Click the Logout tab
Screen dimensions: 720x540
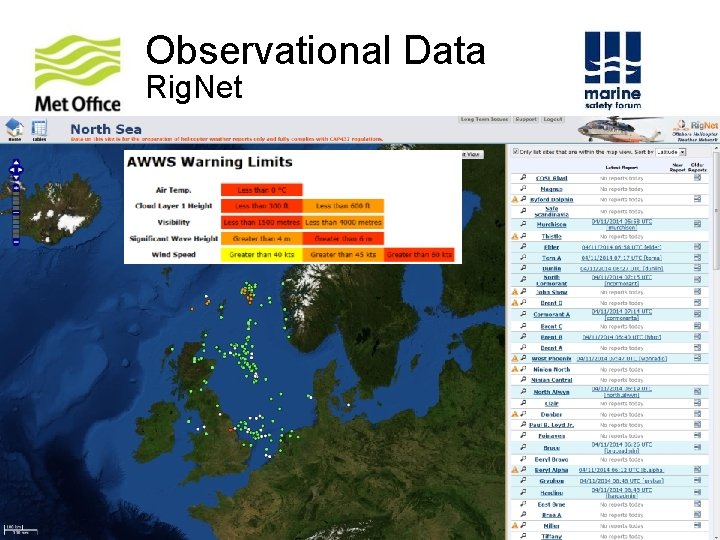click(x=552, y=119)
